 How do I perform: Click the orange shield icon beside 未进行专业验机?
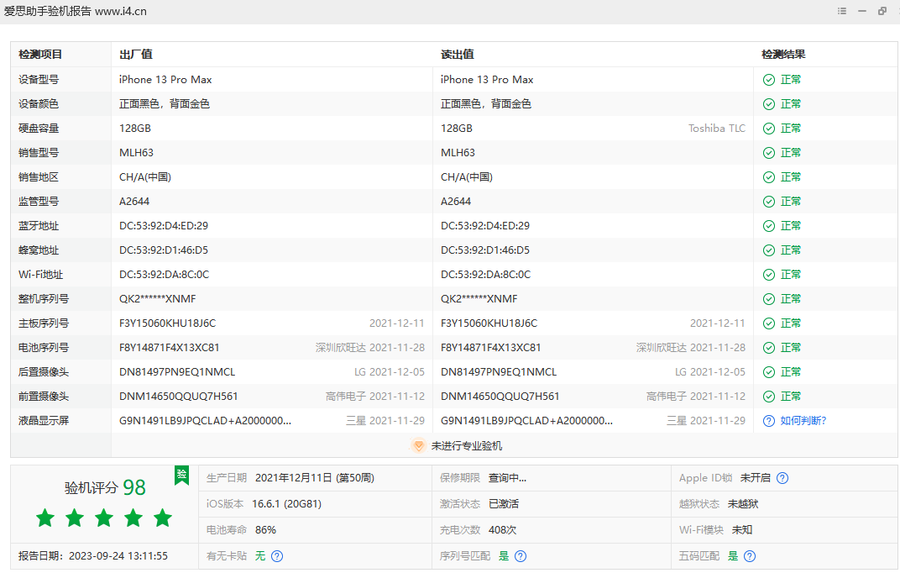418,446
